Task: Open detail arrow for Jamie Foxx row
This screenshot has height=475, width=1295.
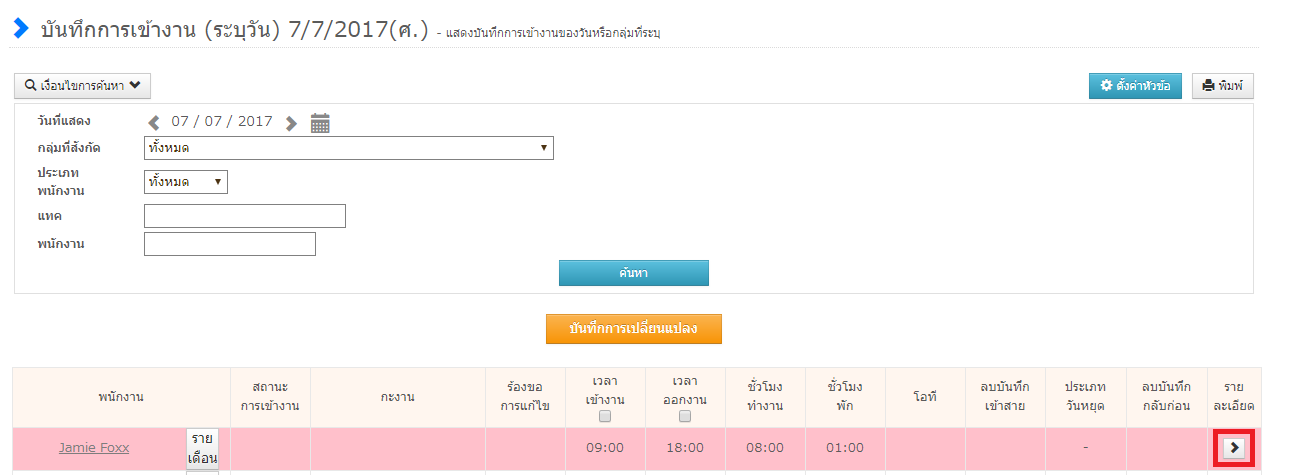Action: [x=1236, y=448]
